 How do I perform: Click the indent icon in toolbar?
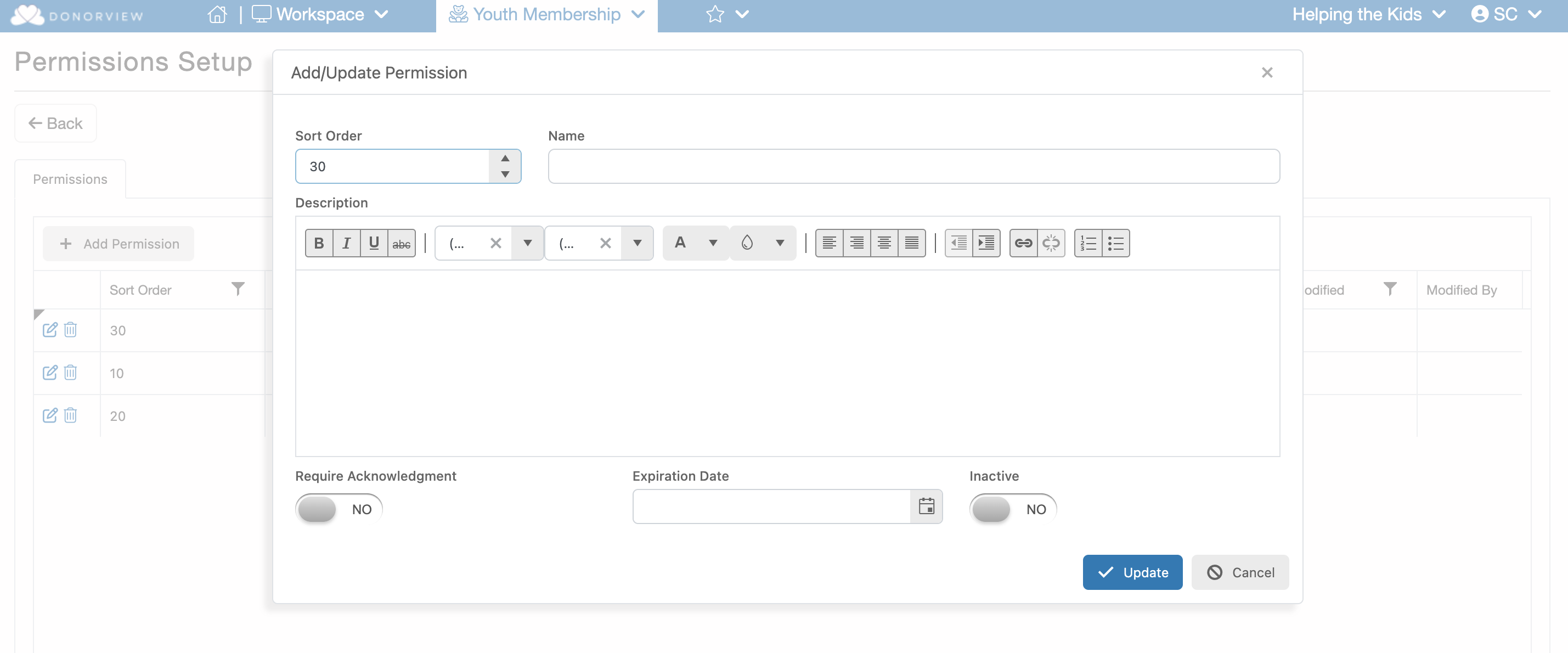click(x=986, y=244)
